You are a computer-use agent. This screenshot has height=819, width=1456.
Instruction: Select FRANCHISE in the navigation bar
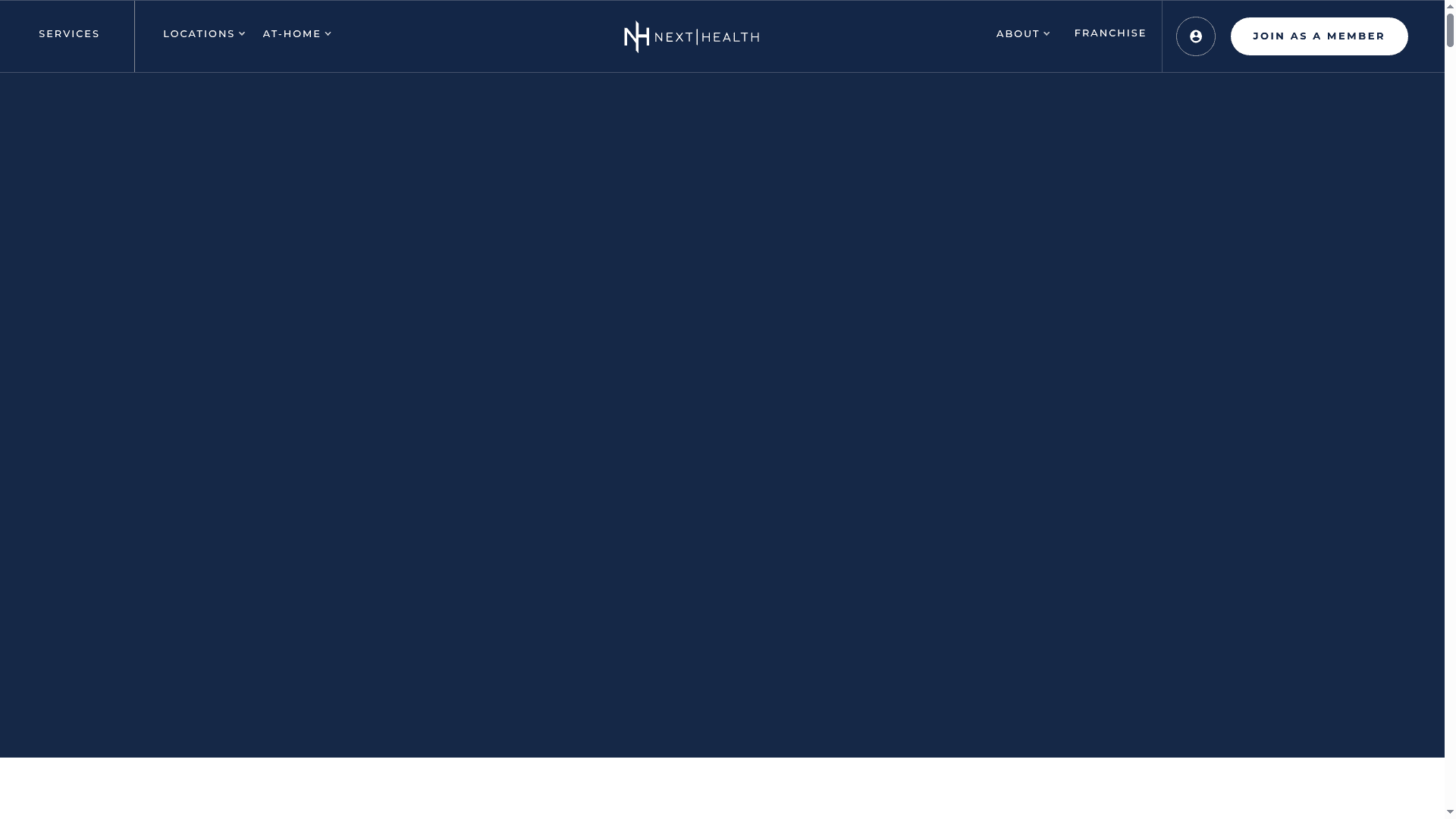pos(1110,33)
